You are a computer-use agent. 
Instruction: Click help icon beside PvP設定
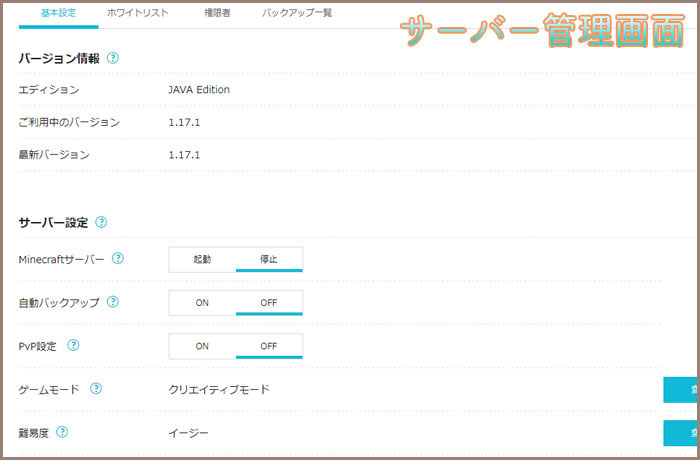pyautogui.click(x=73, y=345)
